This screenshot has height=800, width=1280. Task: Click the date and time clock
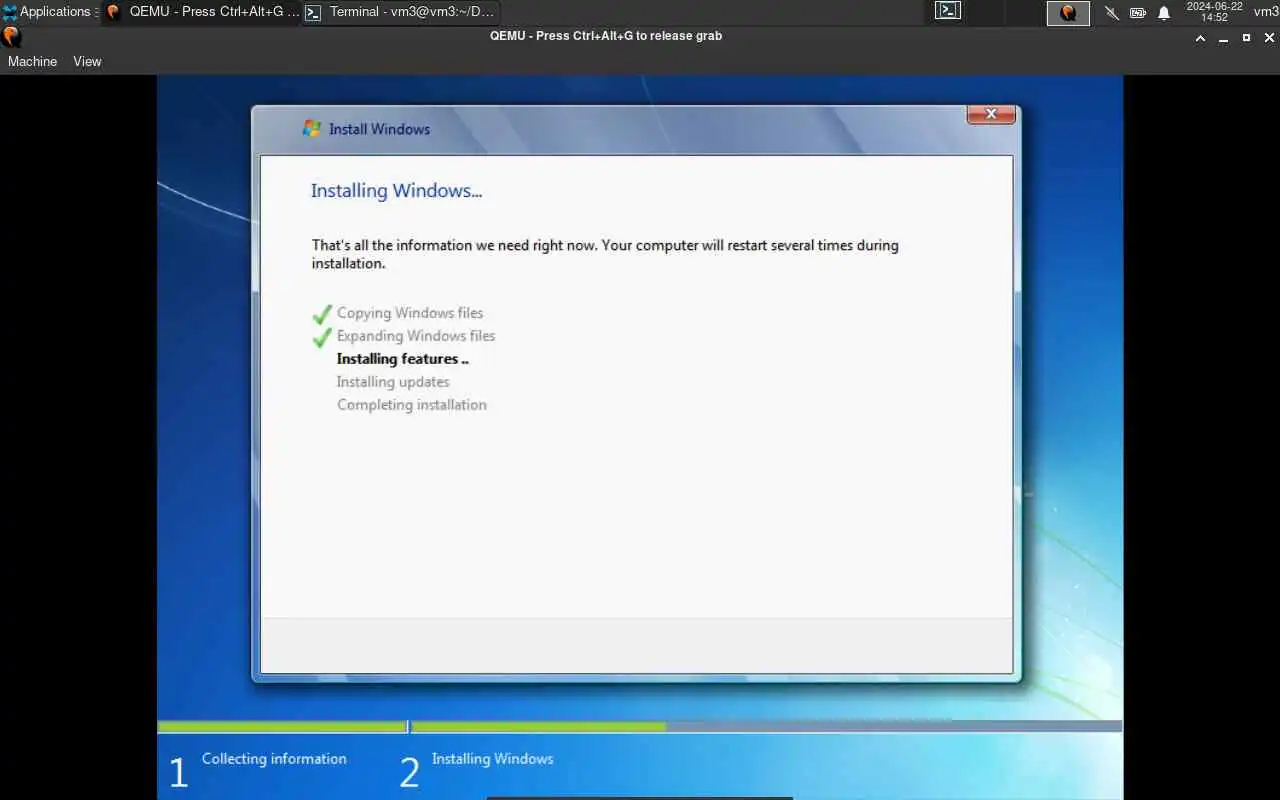tap(1214, 12)
